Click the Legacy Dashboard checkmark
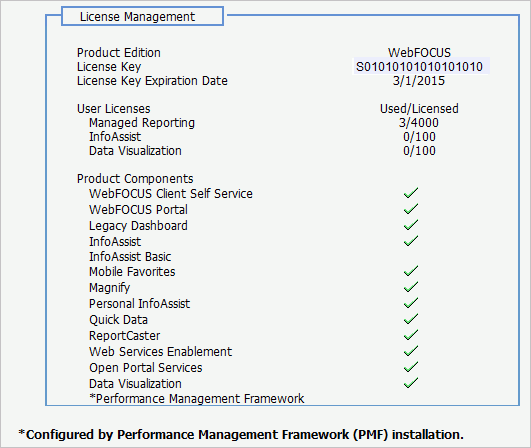531x448 pixels. 411,225
